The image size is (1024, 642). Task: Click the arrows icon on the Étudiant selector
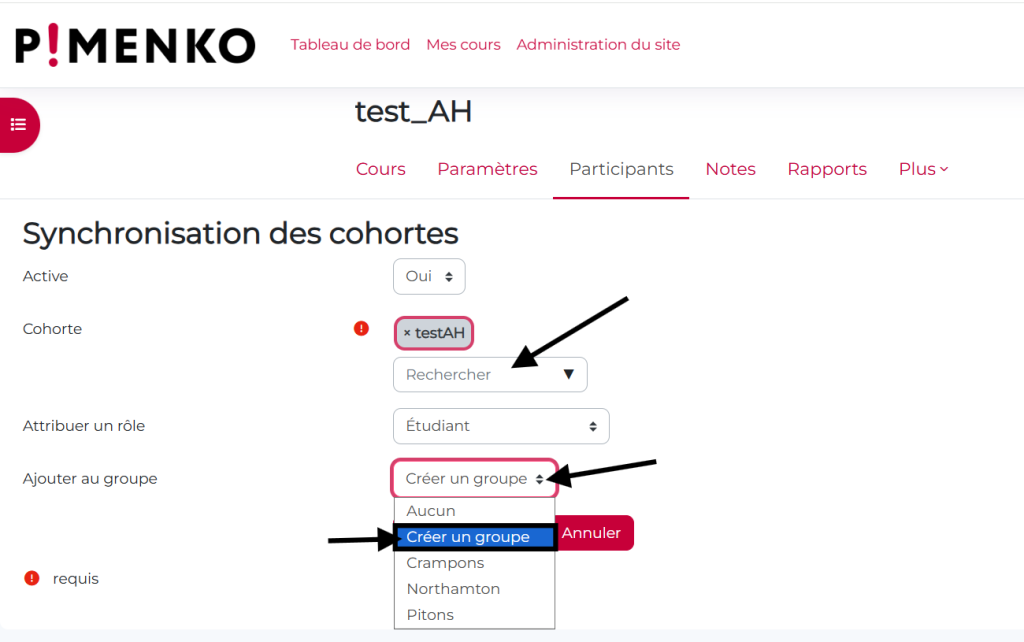tap(594, 426)
